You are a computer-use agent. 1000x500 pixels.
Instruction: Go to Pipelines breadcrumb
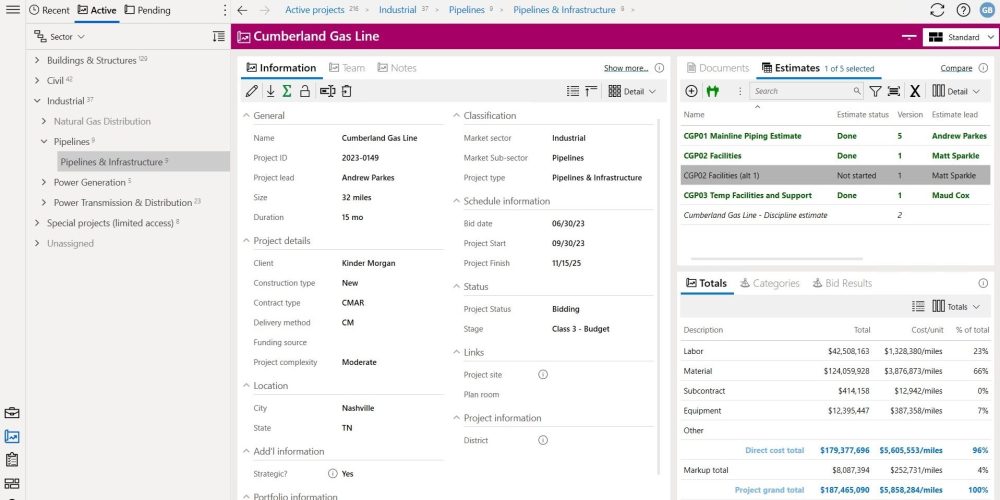[x=466, y=10]
